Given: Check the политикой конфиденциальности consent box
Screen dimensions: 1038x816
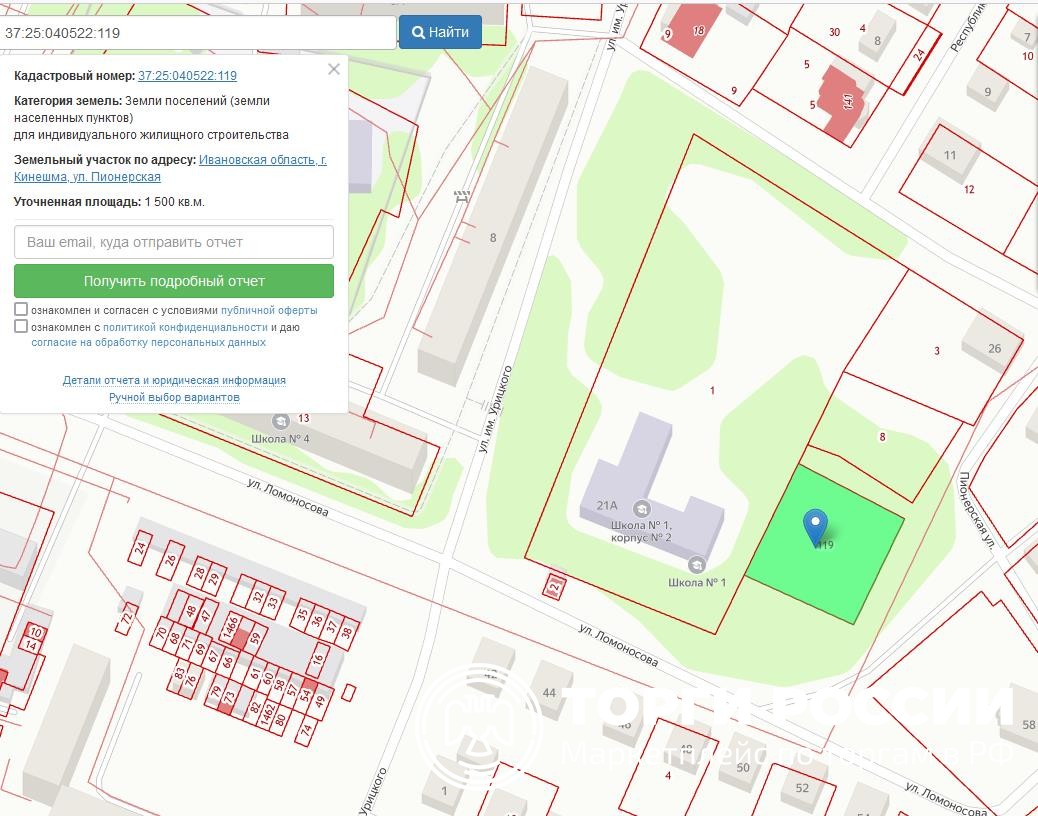Looking at the screenshot, I should pyautogui.click(x=21, y=327).
